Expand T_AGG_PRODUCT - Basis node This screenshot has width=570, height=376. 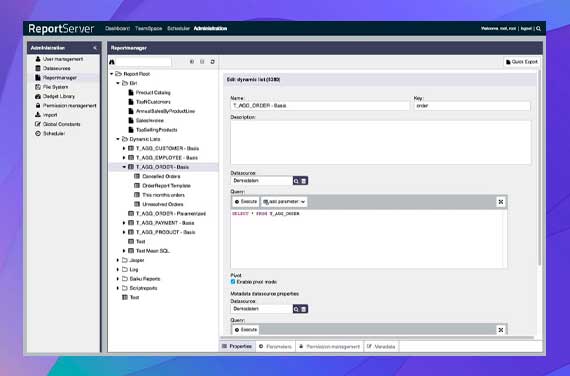(x=124, y=232)
